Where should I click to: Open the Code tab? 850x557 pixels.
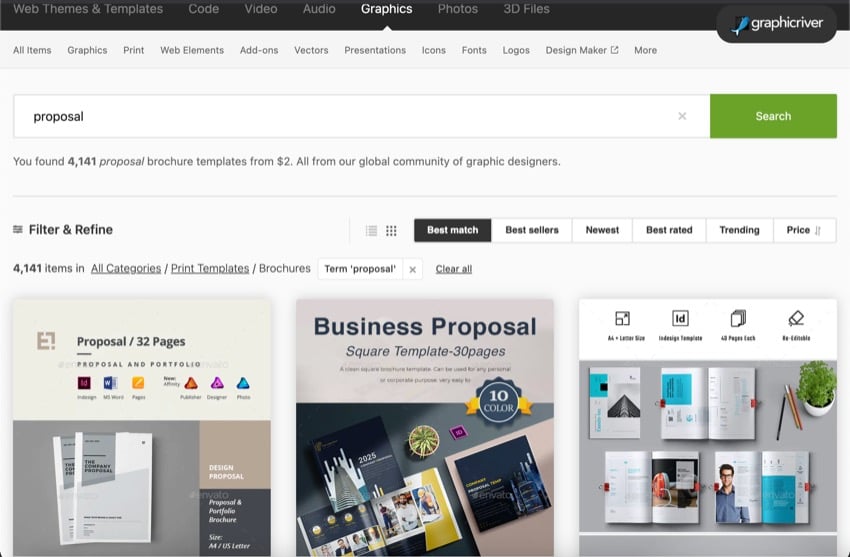point(204,9)
